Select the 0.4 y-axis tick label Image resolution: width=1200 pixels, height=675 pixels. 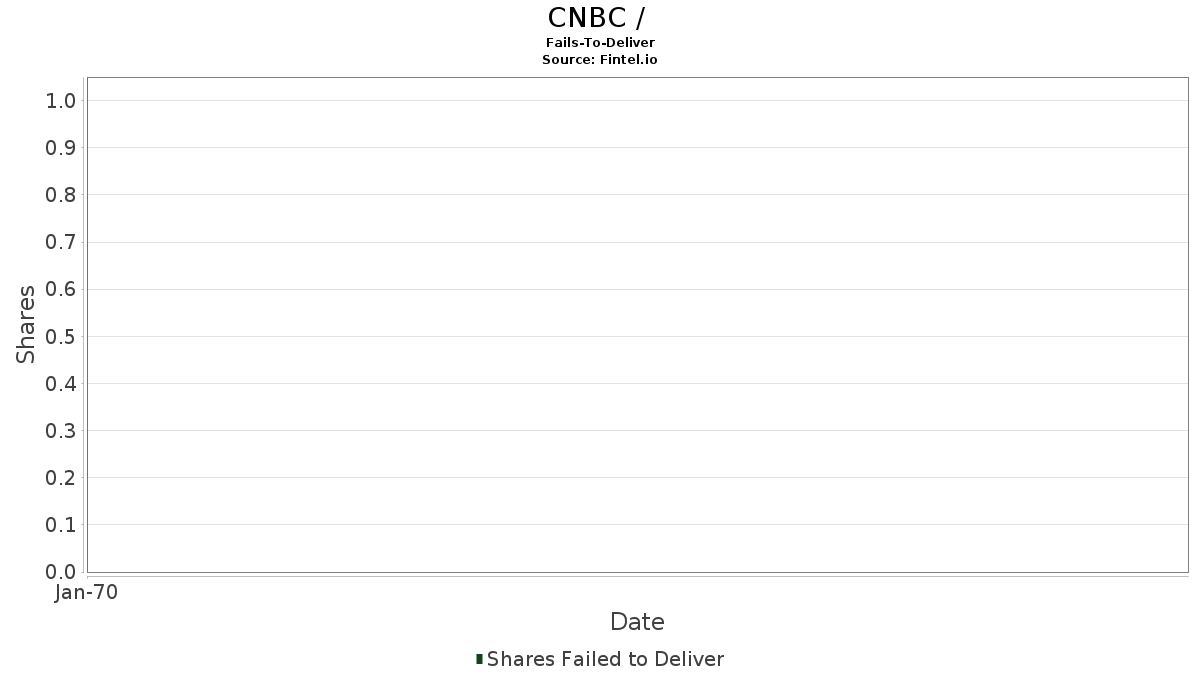pos(61,384)
